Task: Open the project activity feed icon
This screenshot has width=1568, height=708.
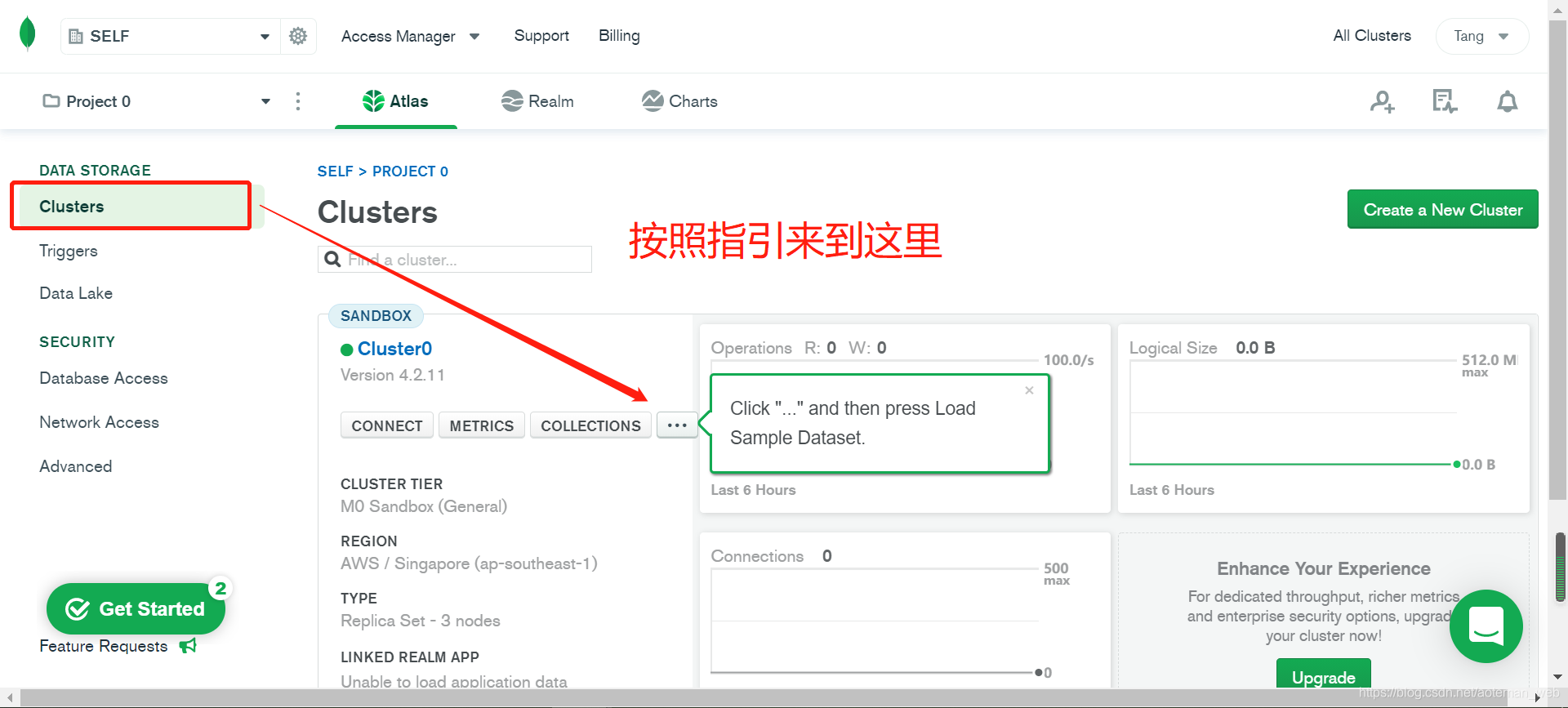Action: [x=1445, y=101]
